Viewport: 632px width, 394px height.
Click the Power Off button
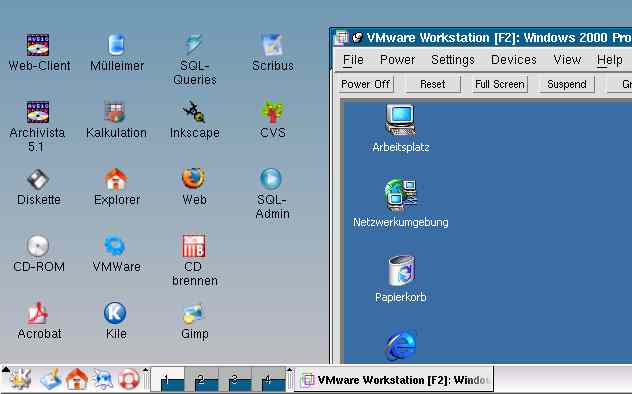(366, 84)
